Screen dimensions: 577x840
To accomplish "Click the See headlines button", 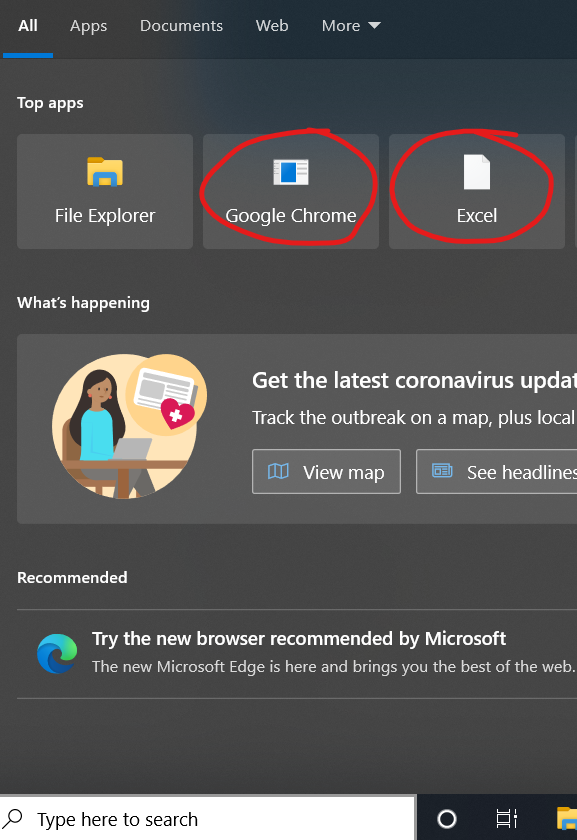I will (497, 471).
